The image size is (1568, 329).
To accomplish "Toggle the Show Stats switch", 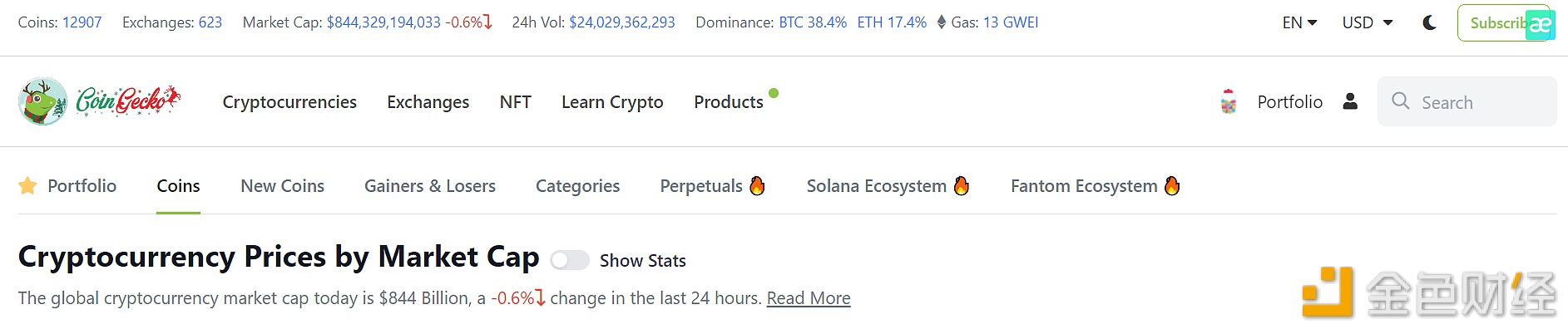I will (x=570, y=260).
